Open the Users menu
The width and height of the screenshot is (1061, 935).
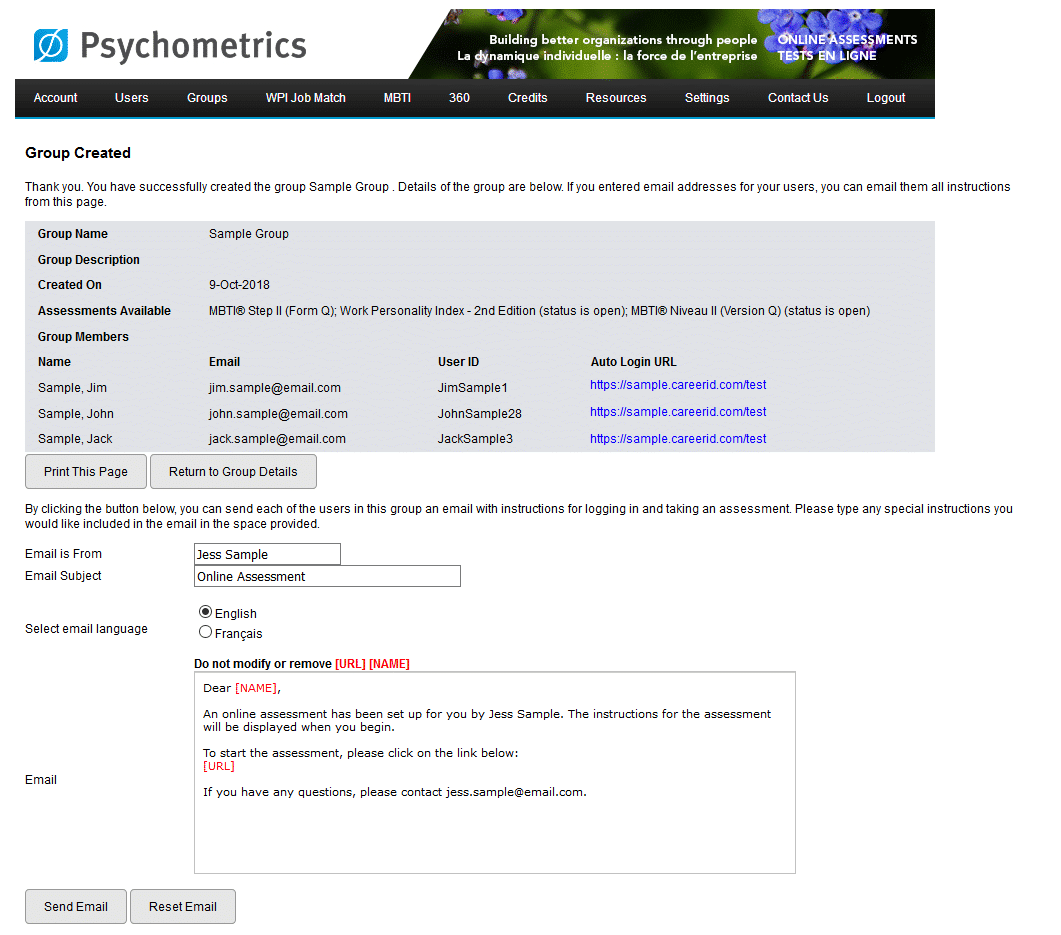click(x=131, y=97)
